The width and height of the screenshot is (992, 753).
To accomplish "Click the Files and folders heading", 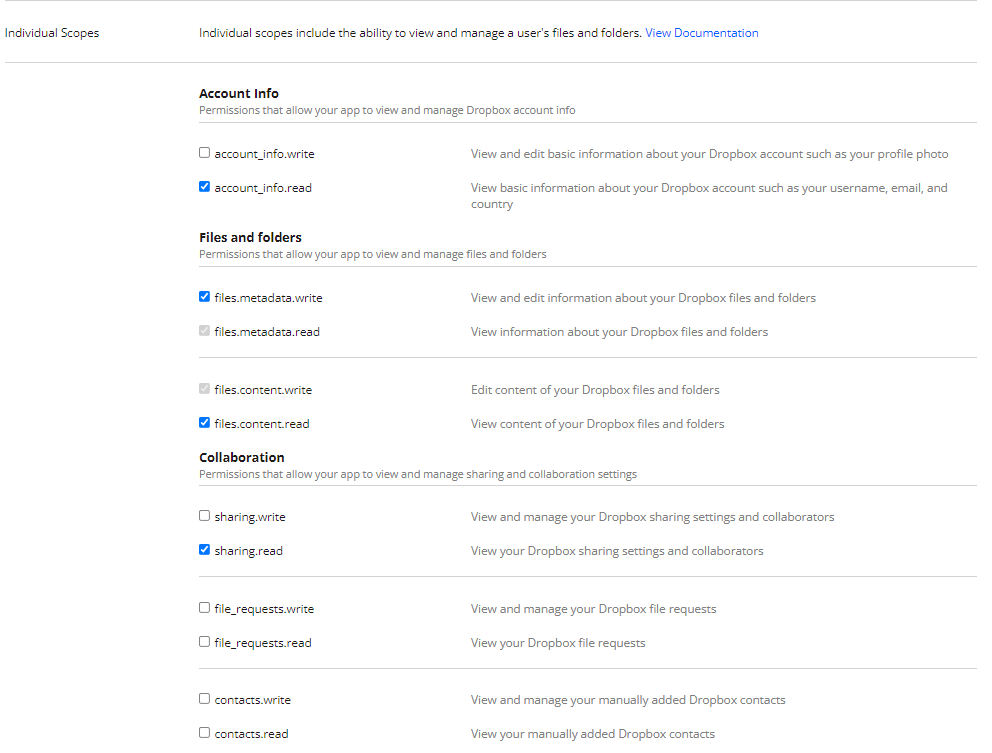I will point(250,237).
